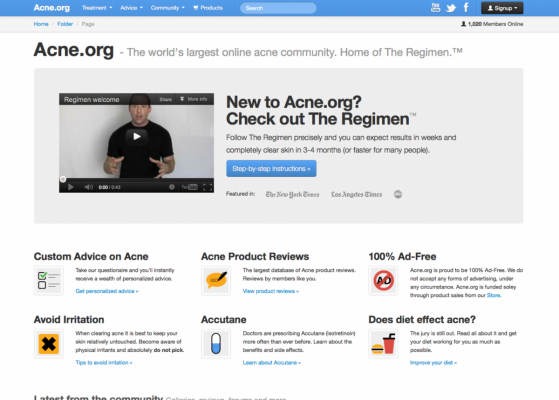This screenshot has height=400, width=559.
Task: Click the product reviews speech bubble icon
Action: click(x=216, y=281)
